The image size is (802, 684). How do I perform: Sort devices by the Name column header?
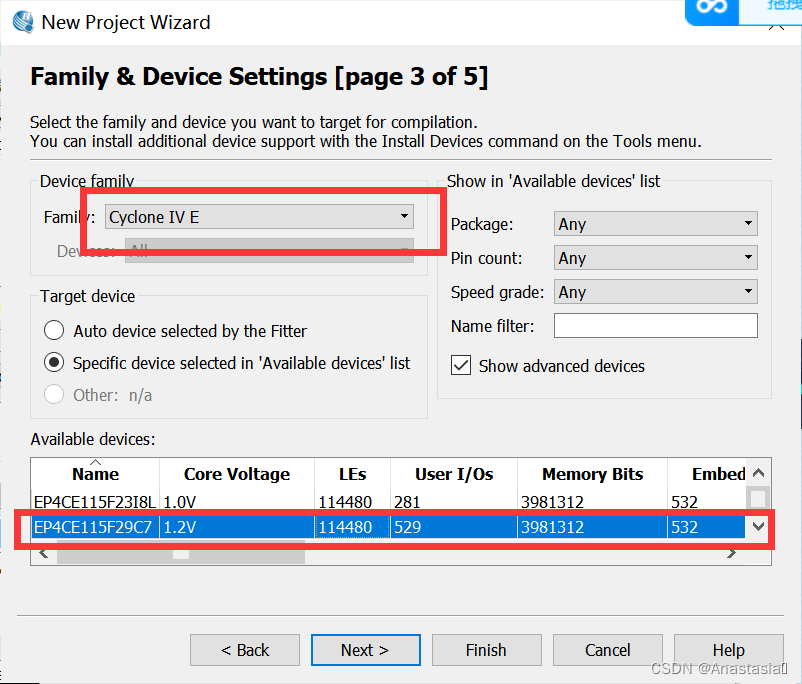(x=95, y=474)
